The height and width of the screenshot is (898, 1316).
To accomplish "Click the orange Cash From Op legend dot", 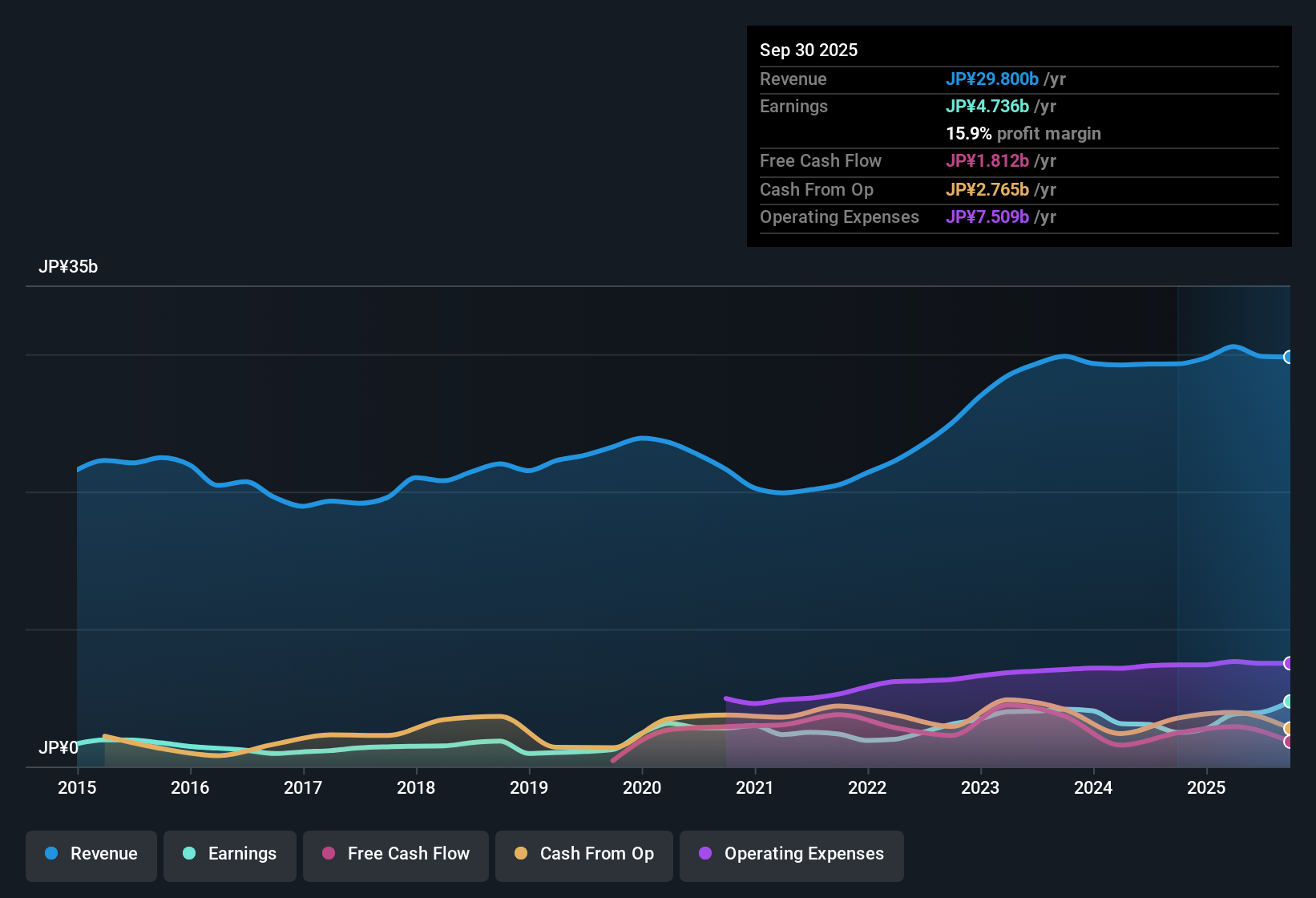I will (x=520, y=854).
